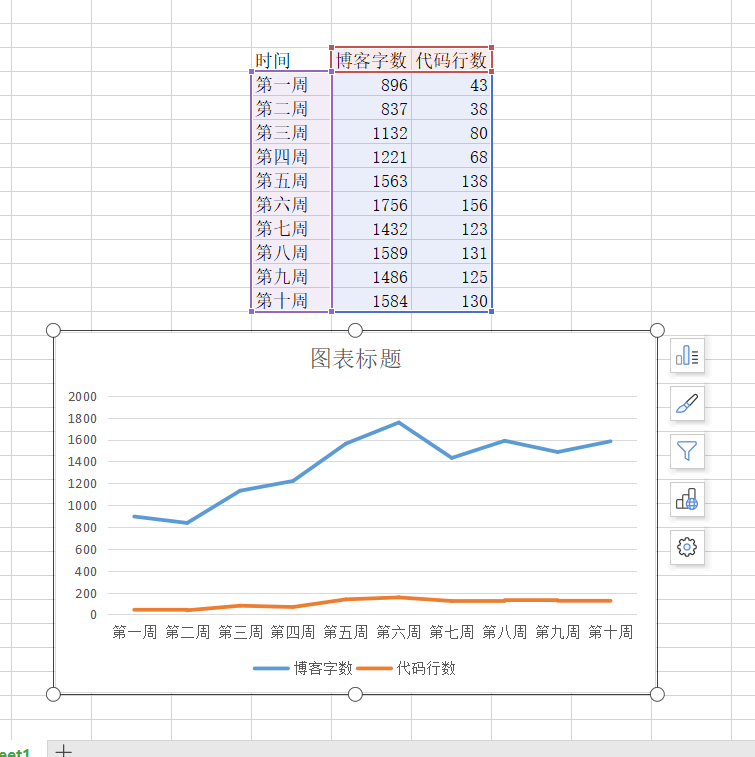This screenshot has width=755, height=757.
Task: Click the cell containing 138
Action: click(x=451, y=180)
